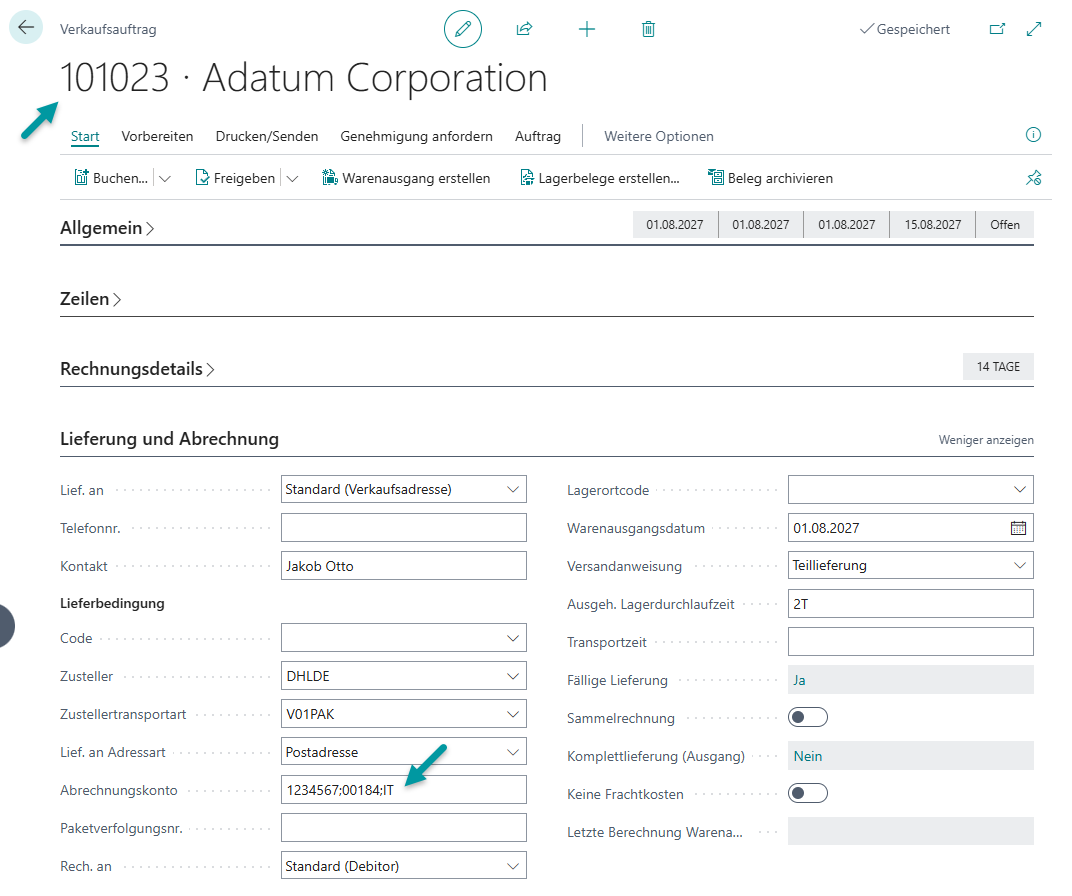
Task: Open page in new window icon
Action: point(997,29)
